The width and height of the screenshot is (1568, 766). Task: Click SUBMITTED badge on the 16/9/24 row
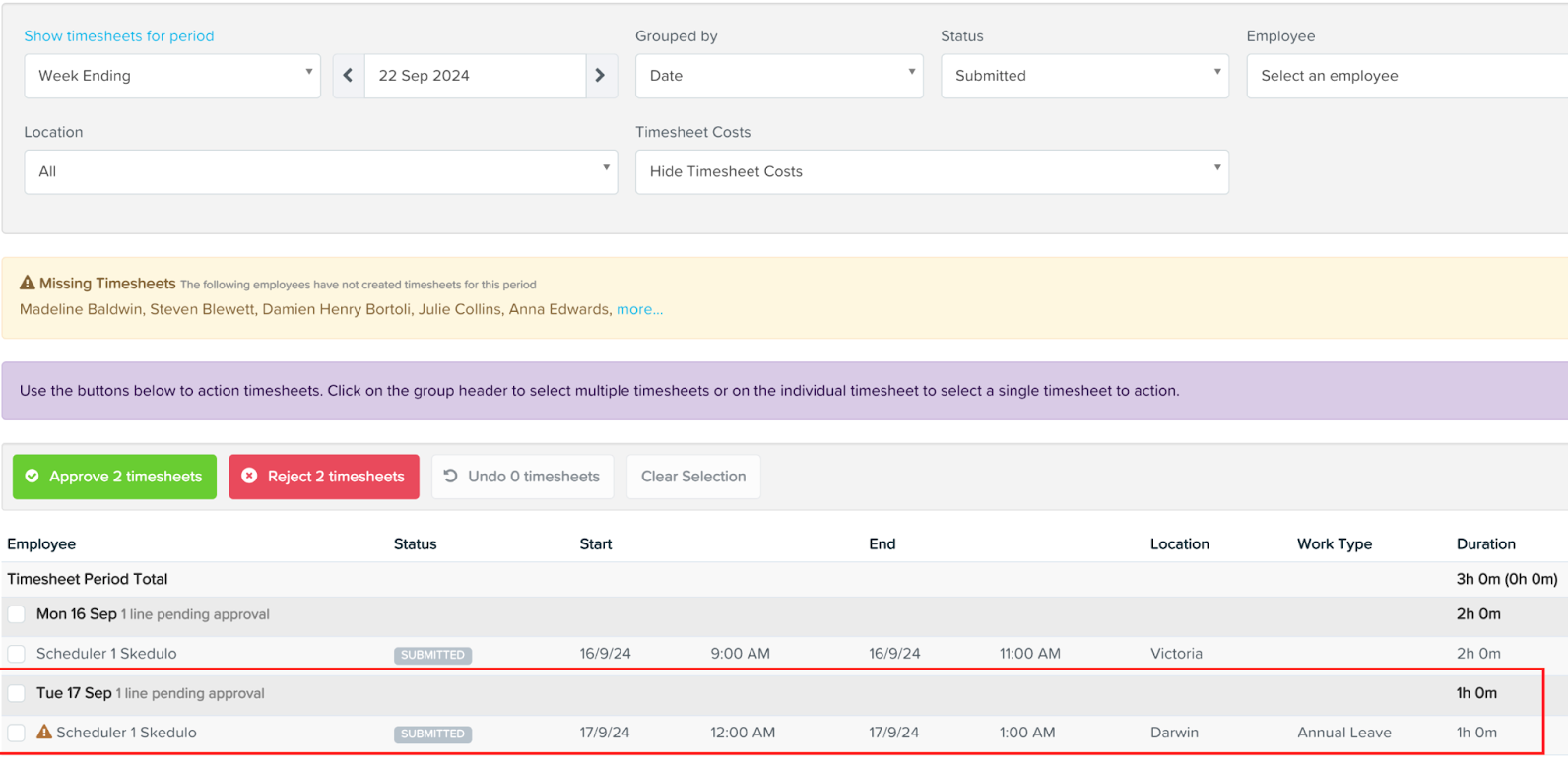(x=432, y=655)
